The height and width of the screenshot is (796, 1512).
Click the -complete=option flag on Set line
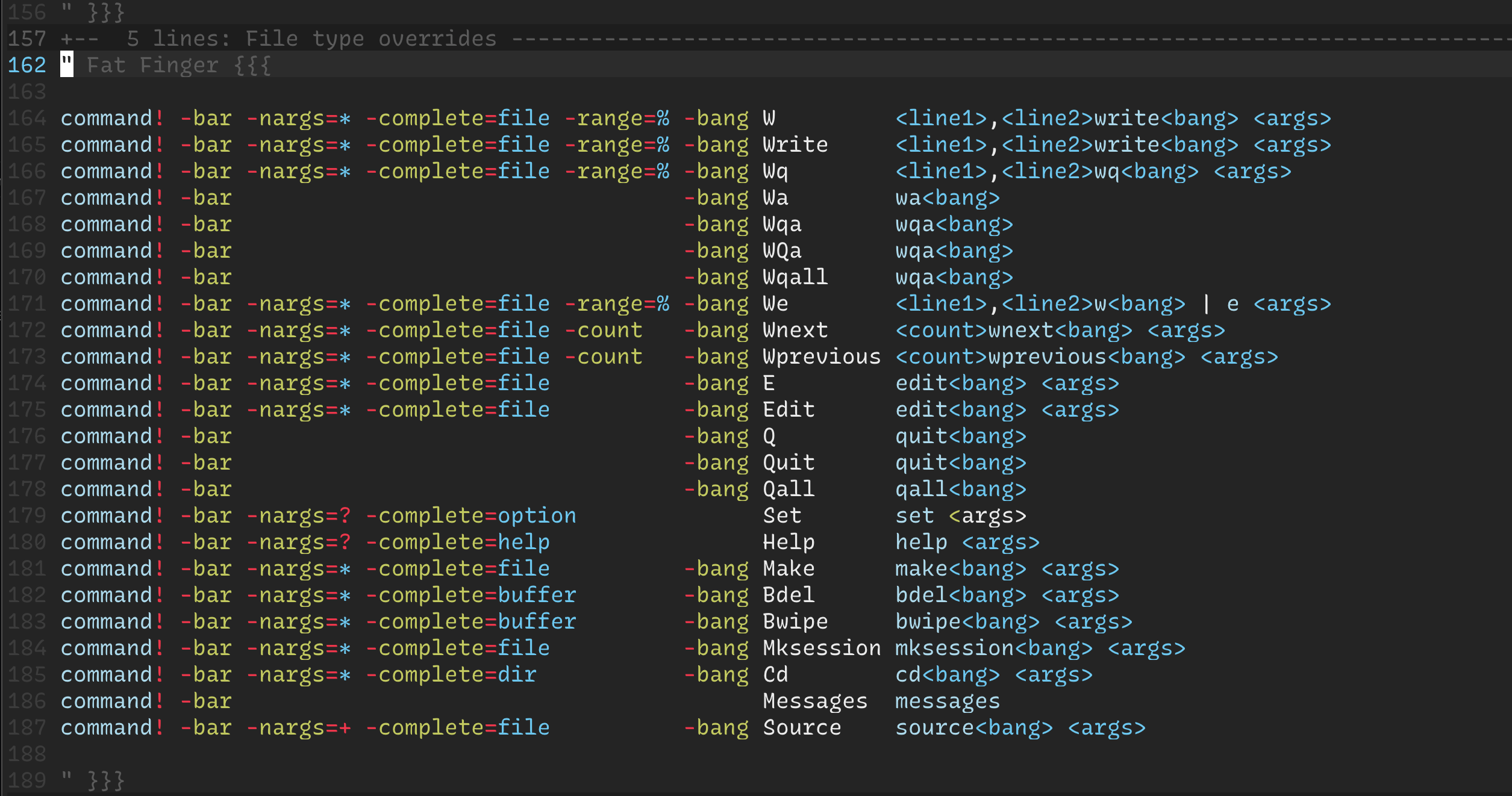(x=471, y=515)
